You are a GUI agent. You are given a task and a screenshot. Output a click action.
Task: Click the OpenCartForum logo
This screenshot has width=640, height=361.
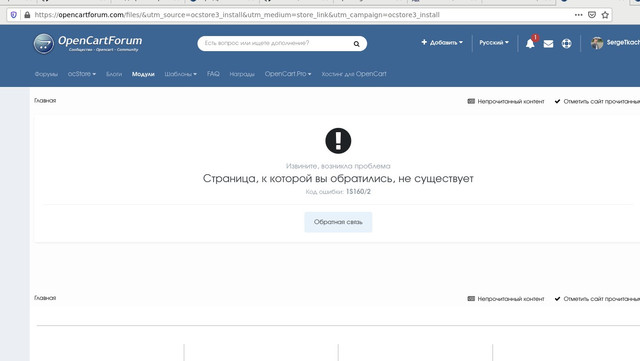(88, 44)
